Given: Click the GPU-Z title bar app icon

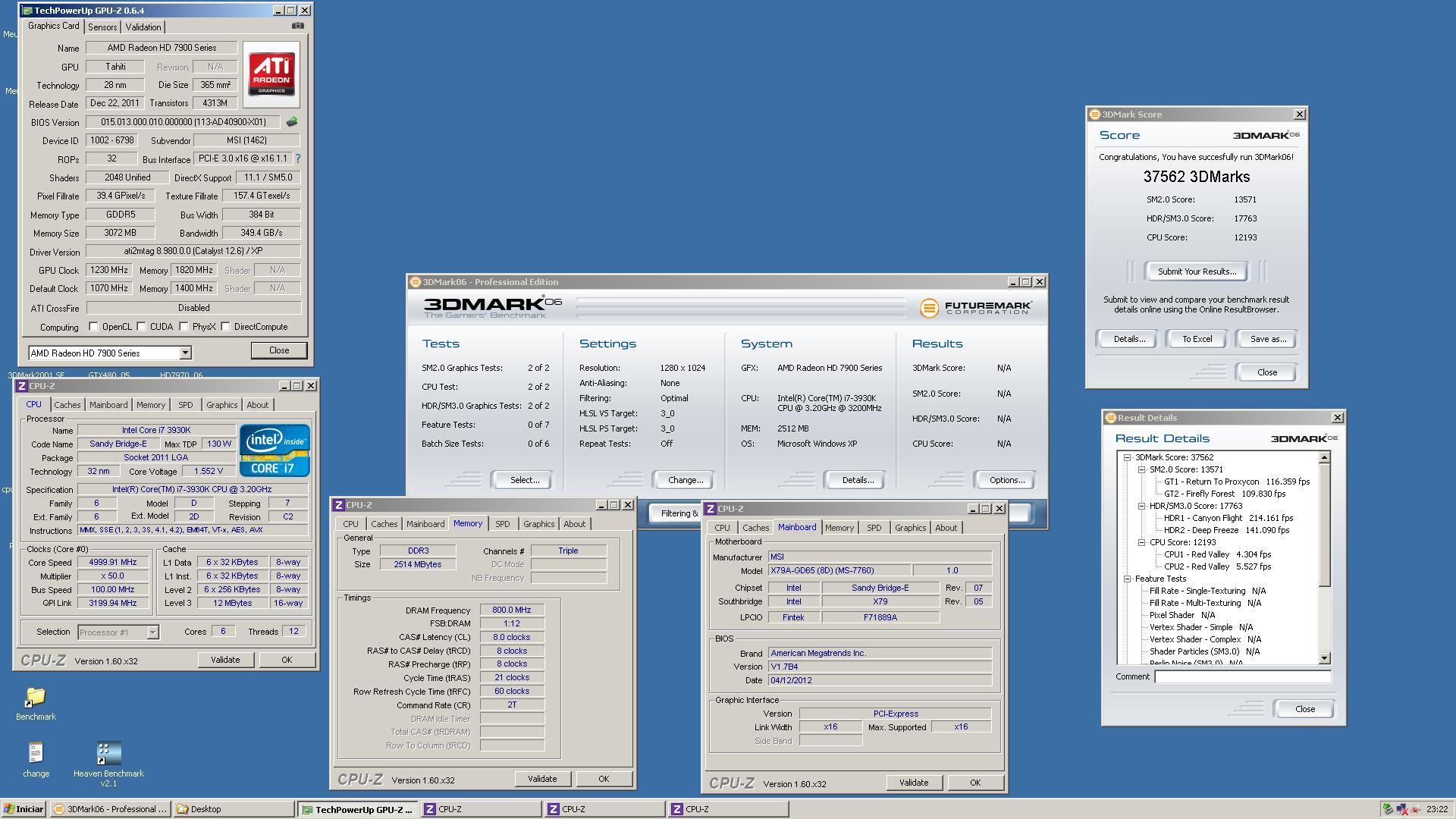Looking at the screenshot, I should (27, 11).
